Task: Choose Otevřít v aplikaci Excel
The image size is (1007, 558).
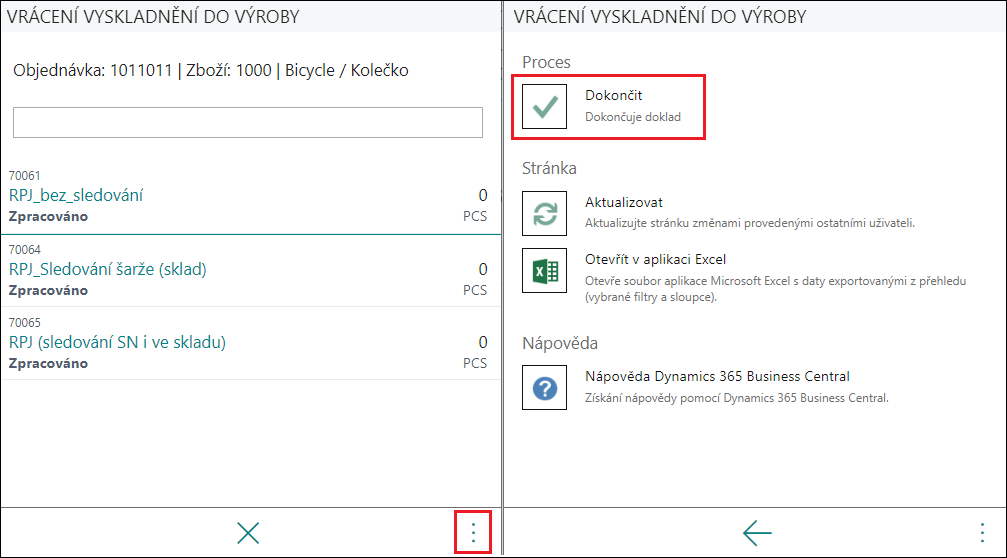Action: (x=655, y=259)
